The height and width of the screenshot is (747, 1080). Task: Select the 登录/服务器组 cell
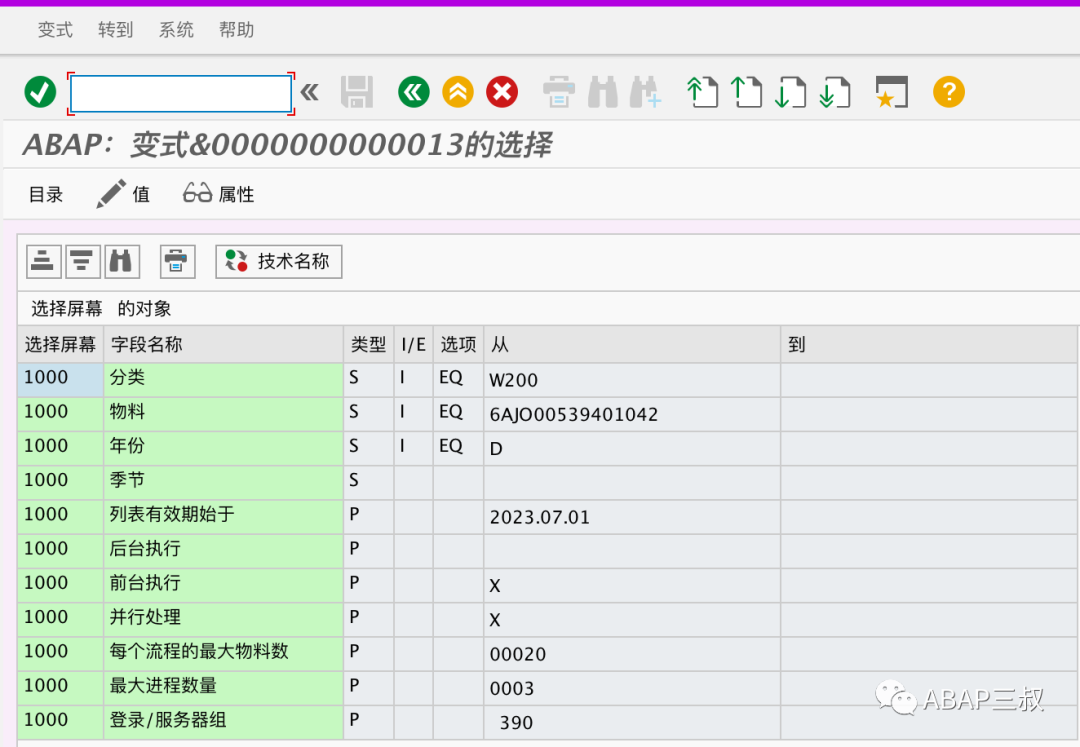(223, 722)
